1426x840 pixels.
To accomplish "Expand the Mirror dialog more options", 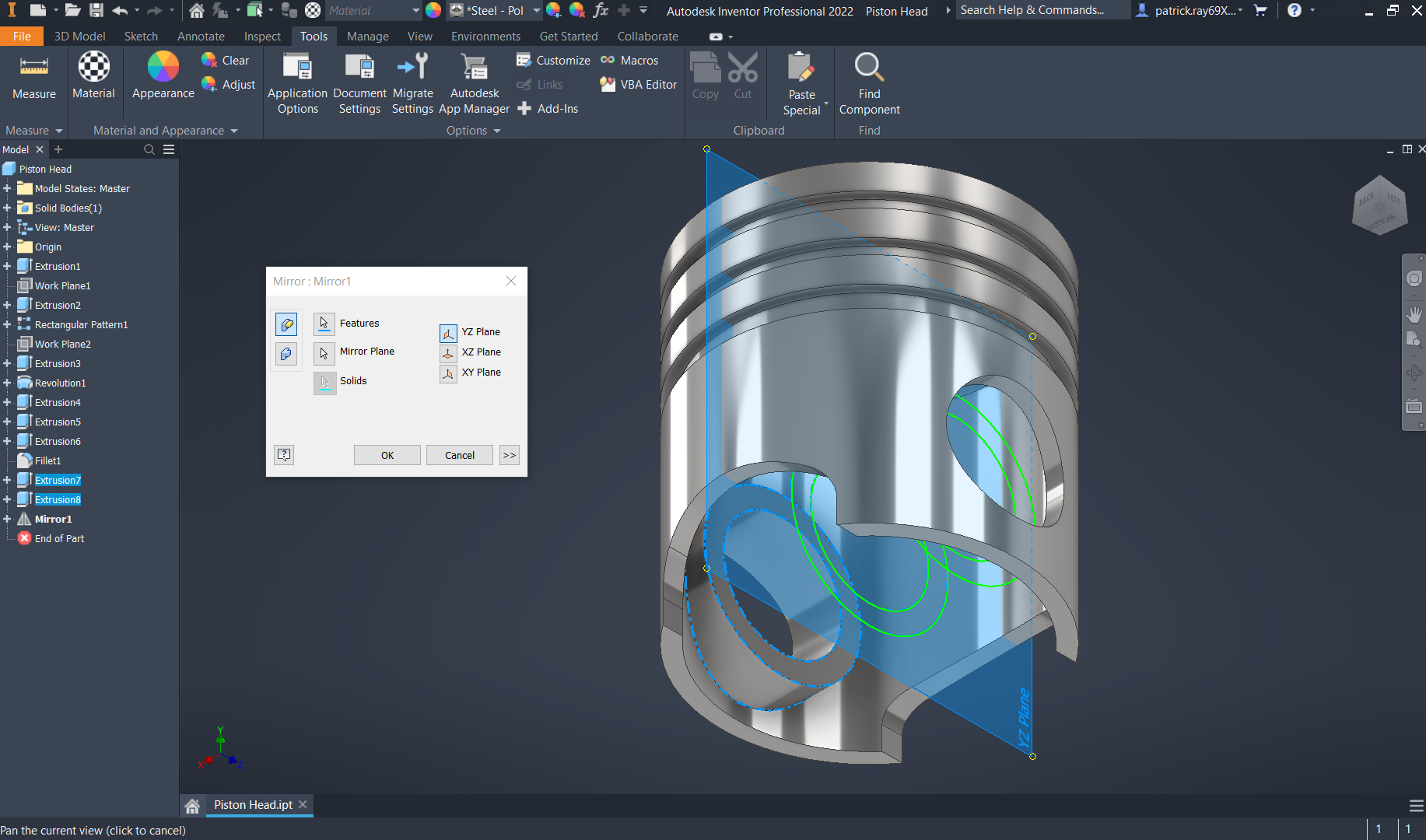I will pyautogui.click(x=509, y=455).
